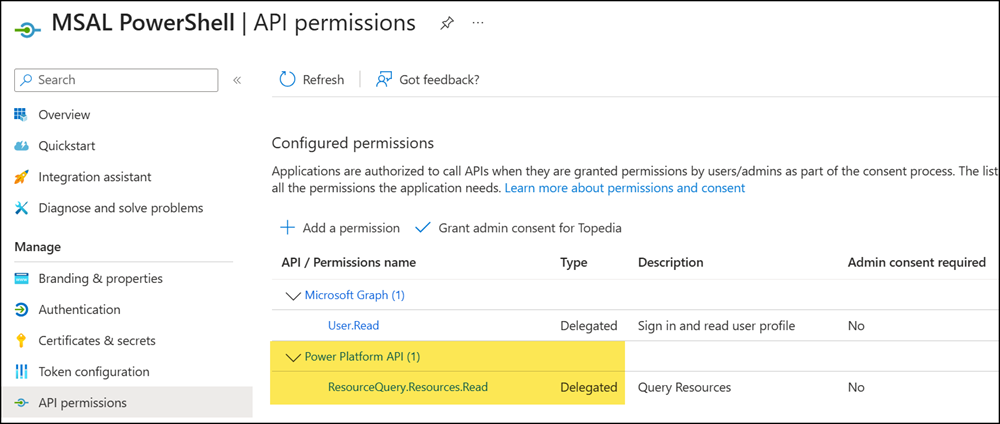This screenshot has width=1000, height=424.
Task: Pin the API permissions blade
Action: pos(447,24)
